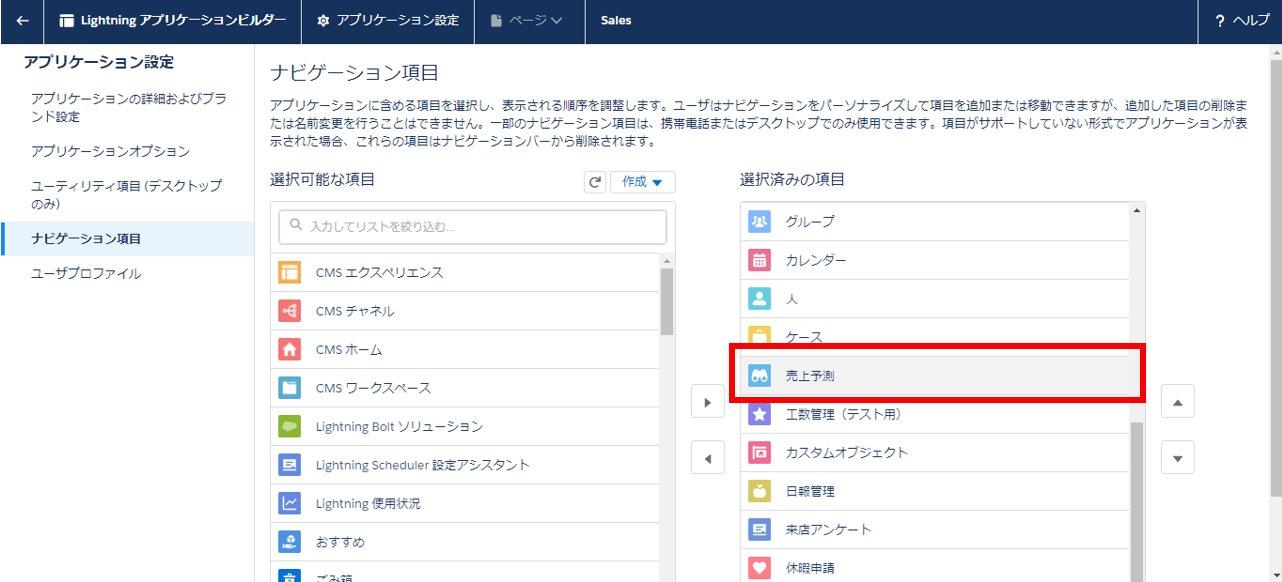This screenshot has width=1282, height=582.
Task: Move selected item down with down arrow
Action: click(1177, 458)
